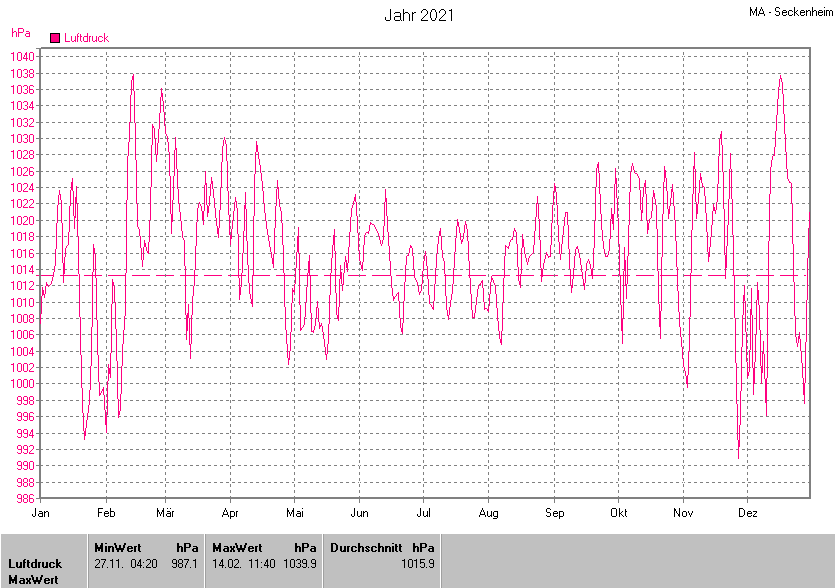Select the Luftdruck legend label
This screenshot has height=588, width=835.
click(86, 38)
